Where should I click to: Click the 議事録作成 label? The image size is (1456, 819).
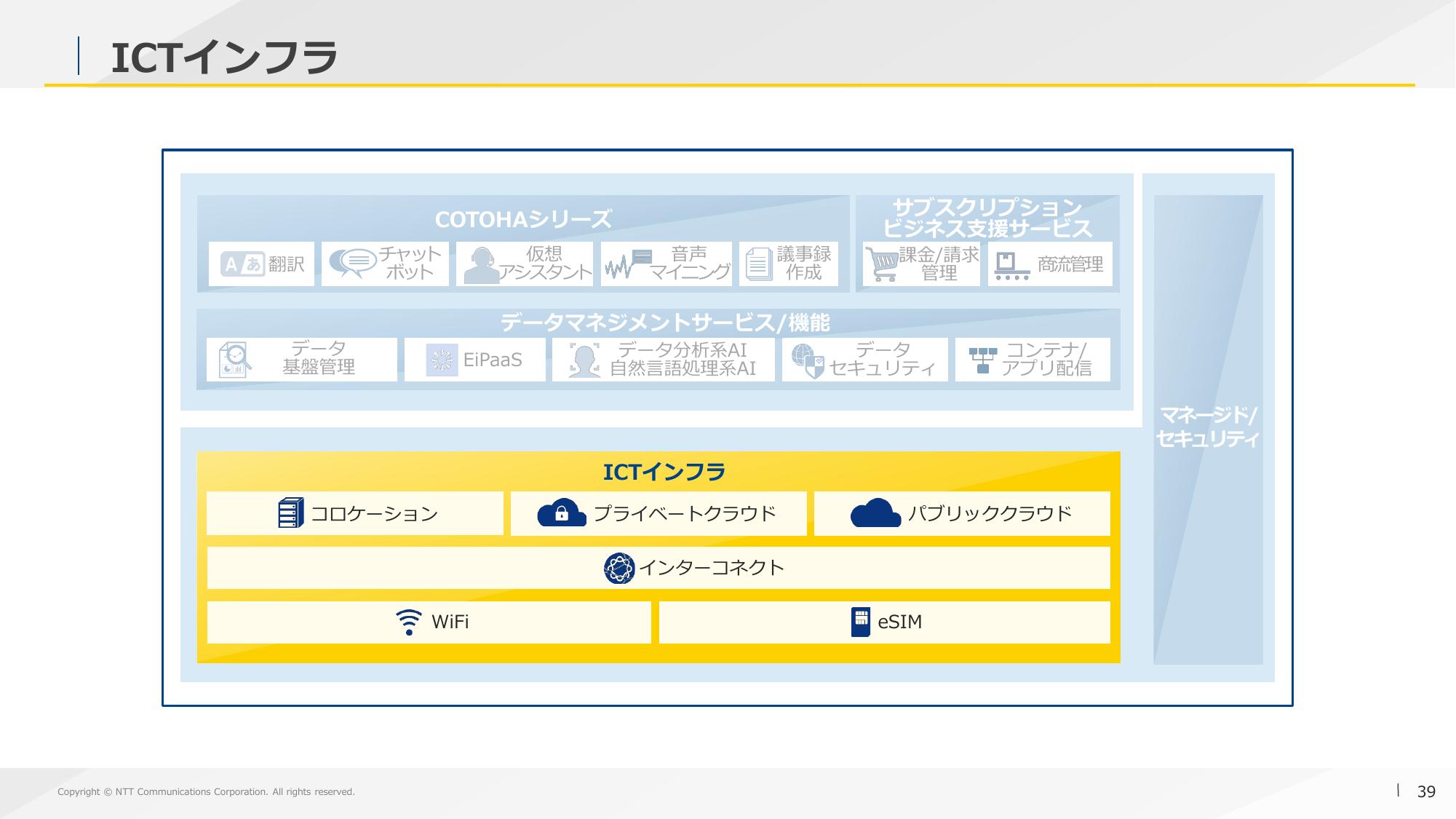[804, 263]
